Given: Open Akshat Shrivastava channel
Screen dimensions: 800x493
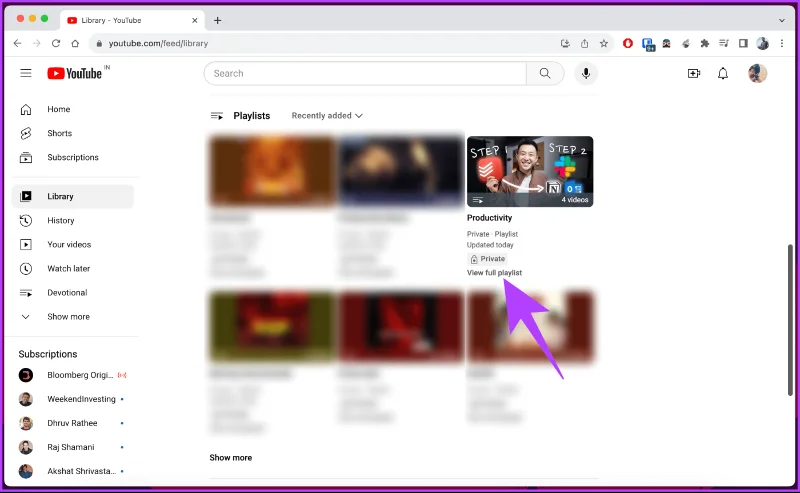Looking at the screenshot, I should 73,471.
